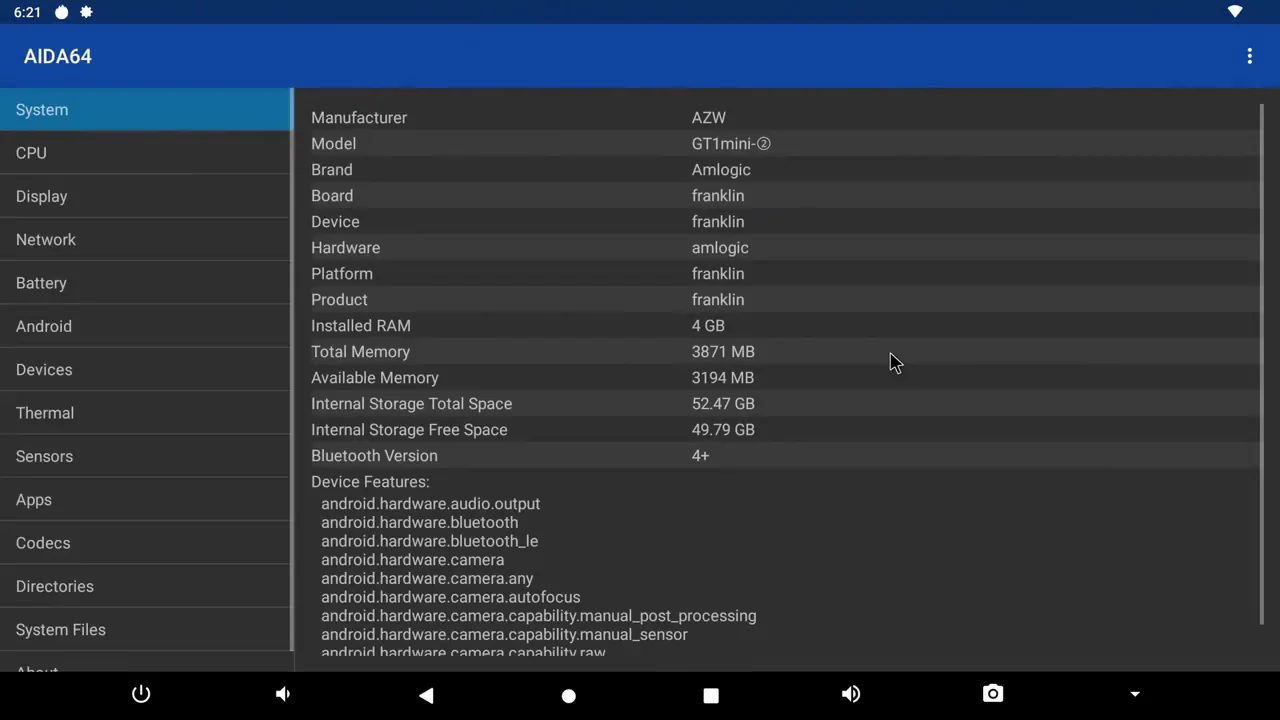Open the CPU category
Image resolution: width=1280 pixels, height=720 pixels.
click(145, 153)
